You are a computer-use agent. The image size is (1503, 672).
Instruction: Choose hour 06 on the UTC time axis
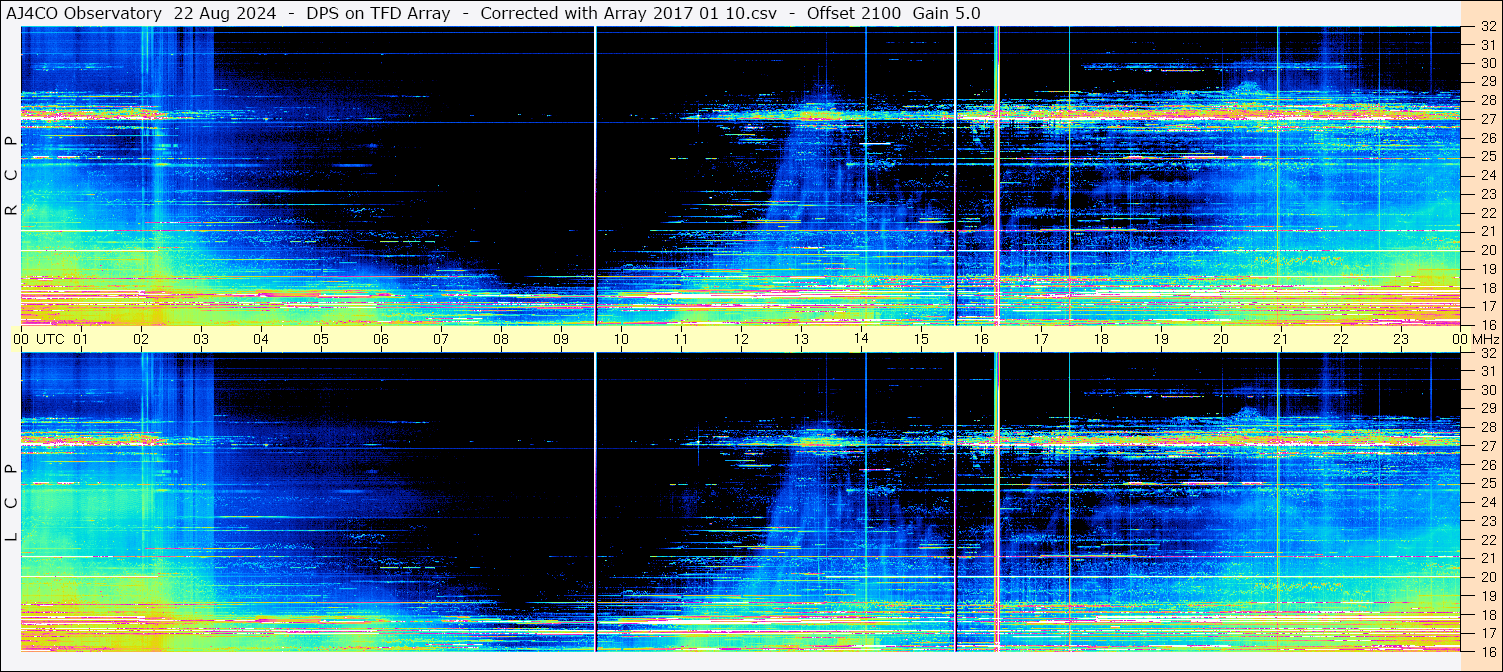point(381,339)
